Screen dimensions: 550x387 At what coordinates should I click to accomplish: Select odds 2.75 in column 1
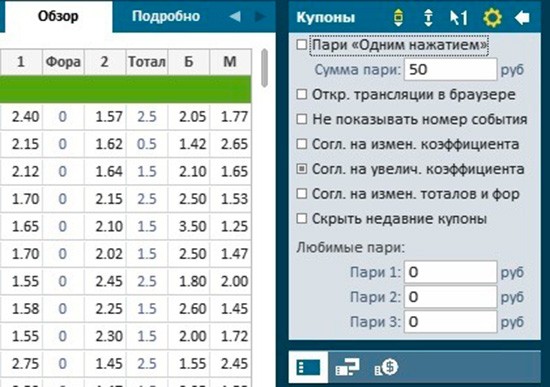coord(25,363)
